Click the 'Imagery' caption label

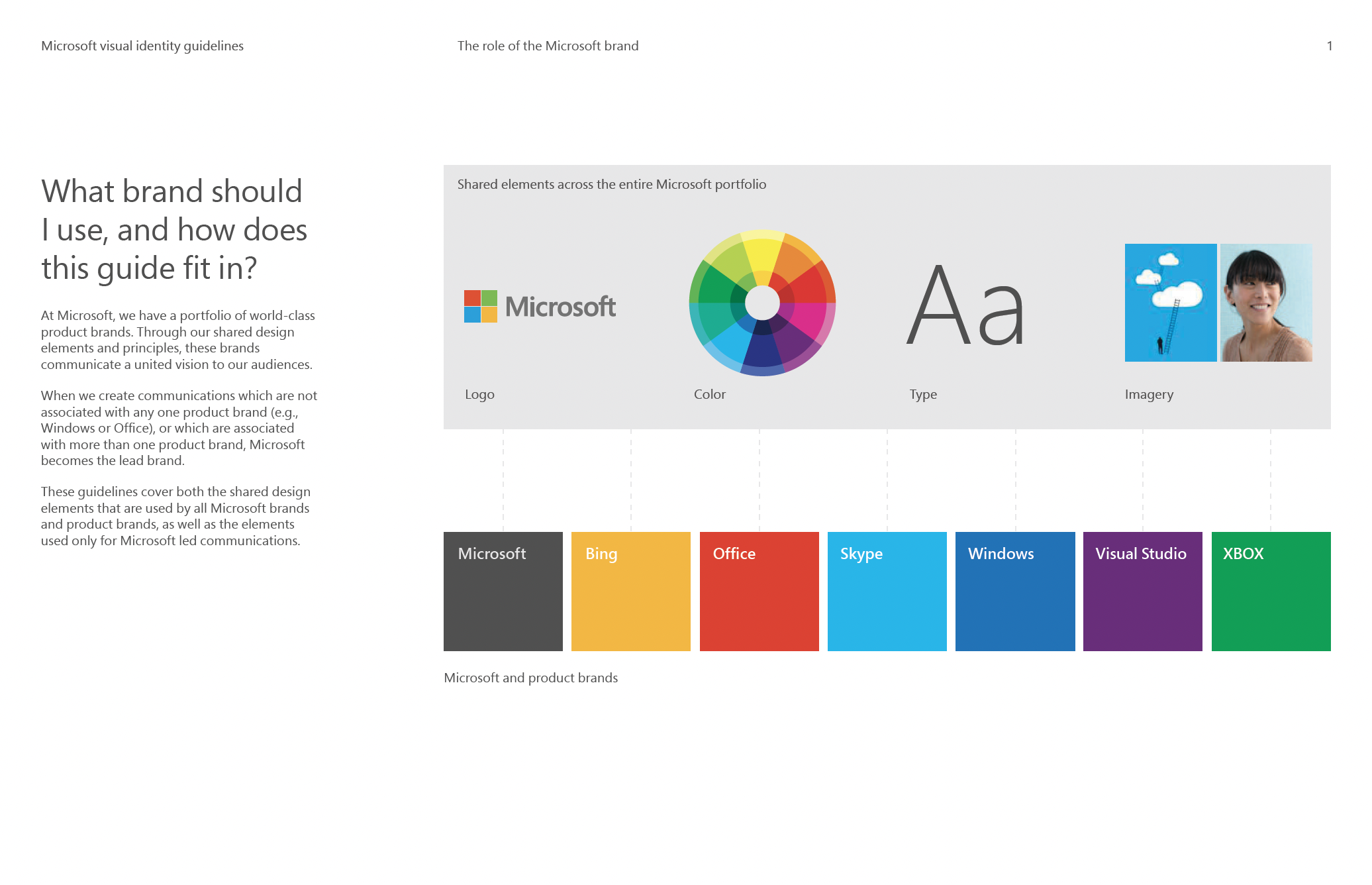[x=1149, y=395]
